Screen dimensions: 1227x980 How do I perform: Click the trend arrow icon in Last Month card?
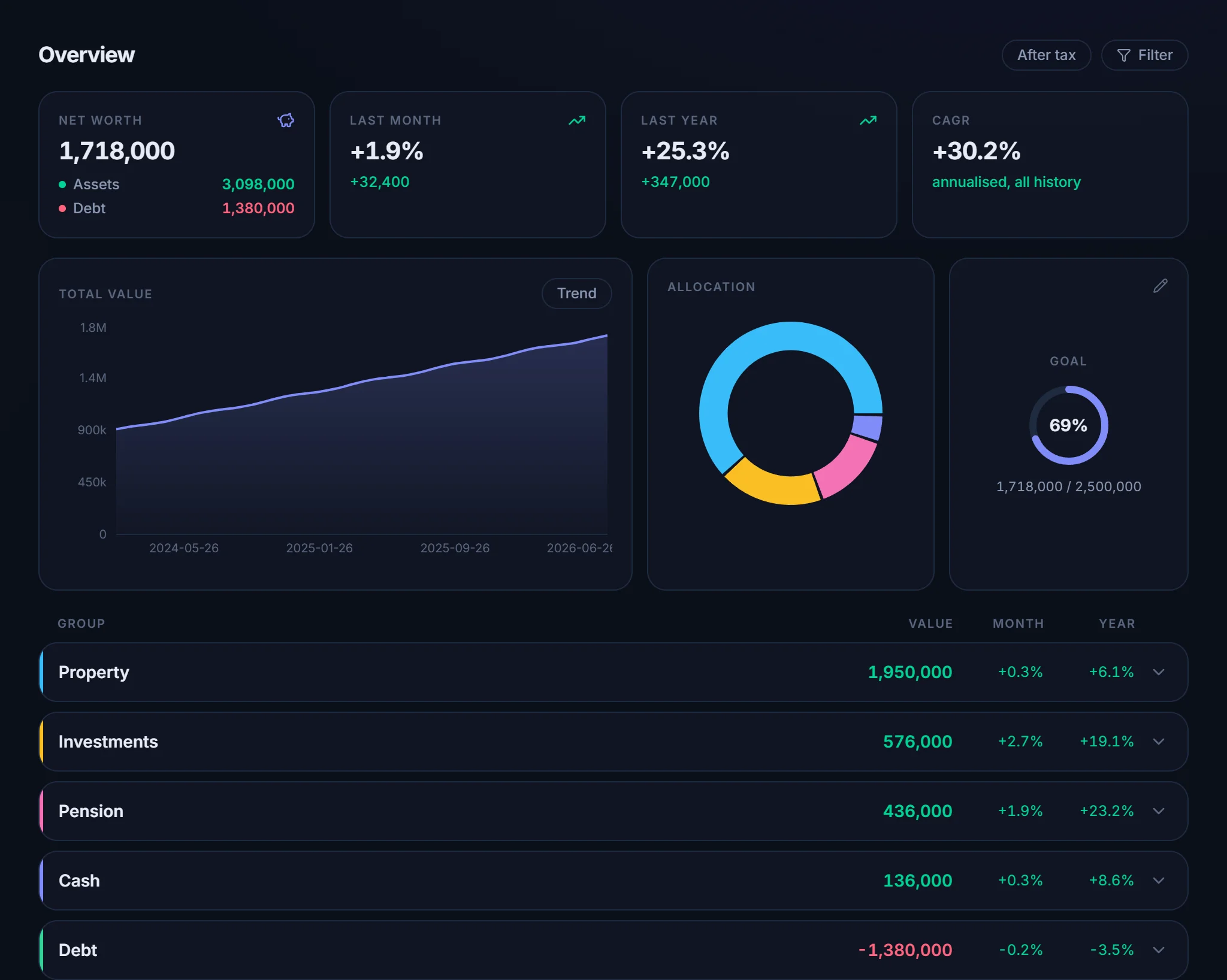pos(576,120)
